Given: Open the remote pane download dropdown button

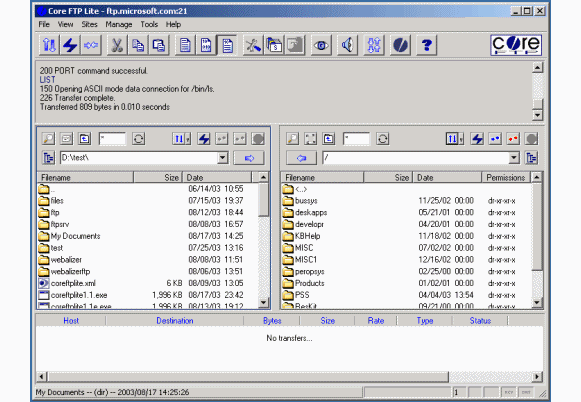Looking at the screenshot, I should (x=455, y=139).
